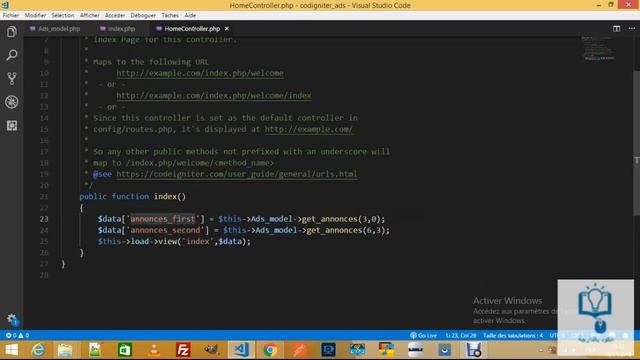Viewport: 640px width, 360px height.
Task: Open the dark blue monitor app in the taskbar
Action: point(328,350)
